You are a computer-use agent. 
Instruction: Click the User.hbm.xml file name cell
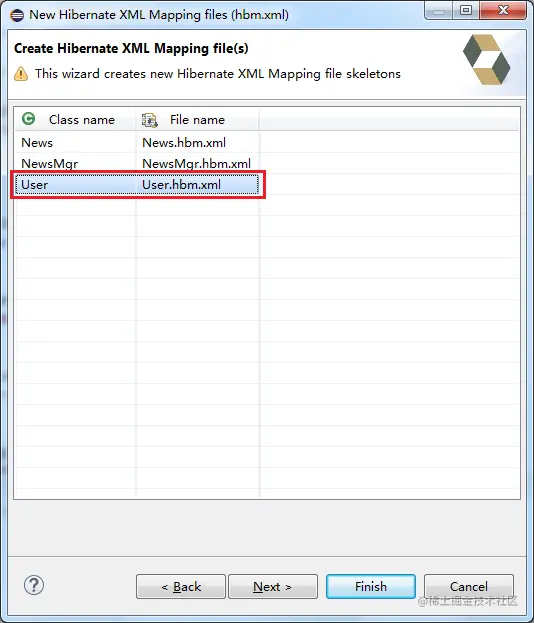(x=197, y=185)
